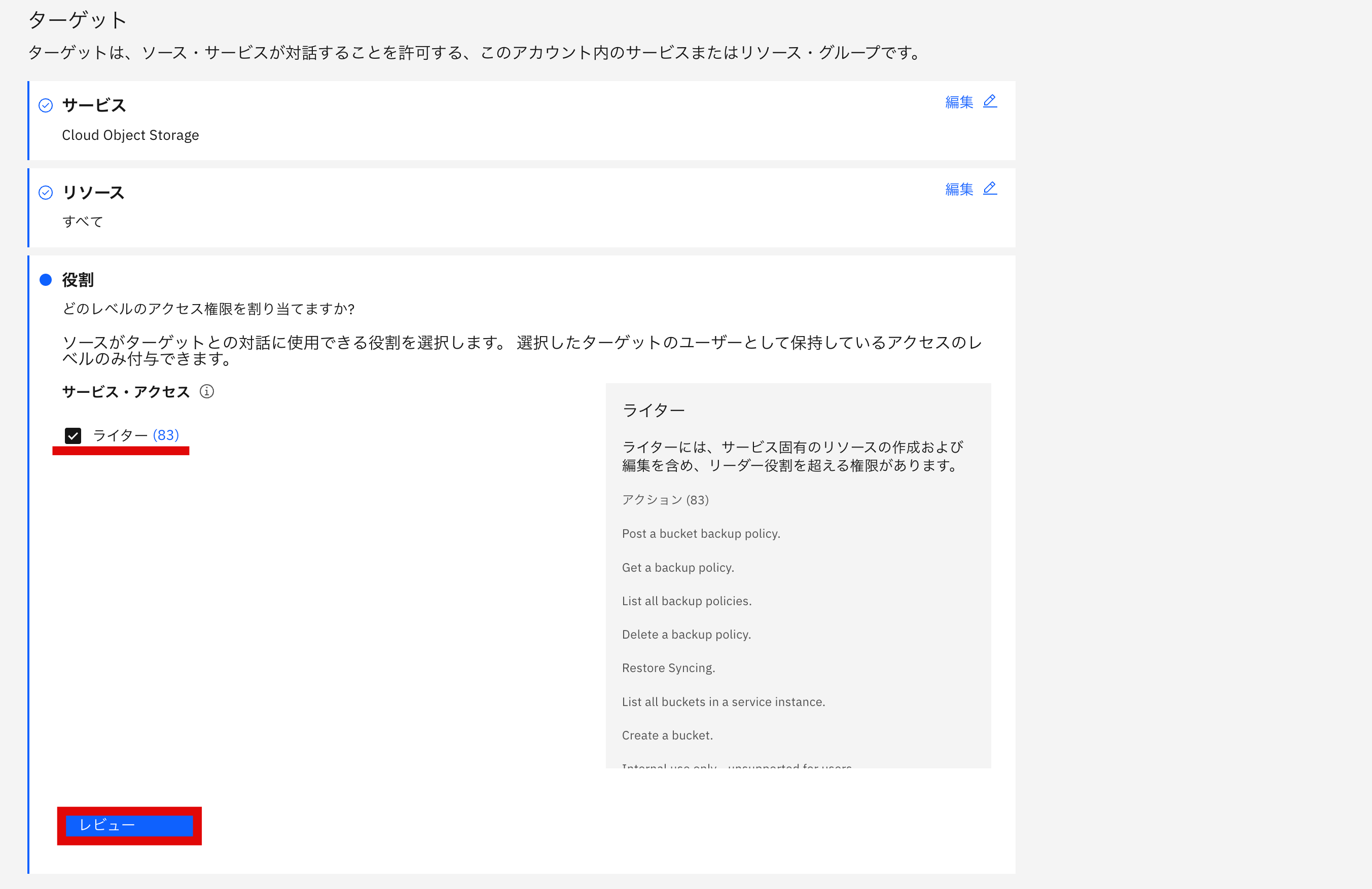Select the サービス section header
Image resolution: width=1372 pixels, height=889 pixels.
94,105
